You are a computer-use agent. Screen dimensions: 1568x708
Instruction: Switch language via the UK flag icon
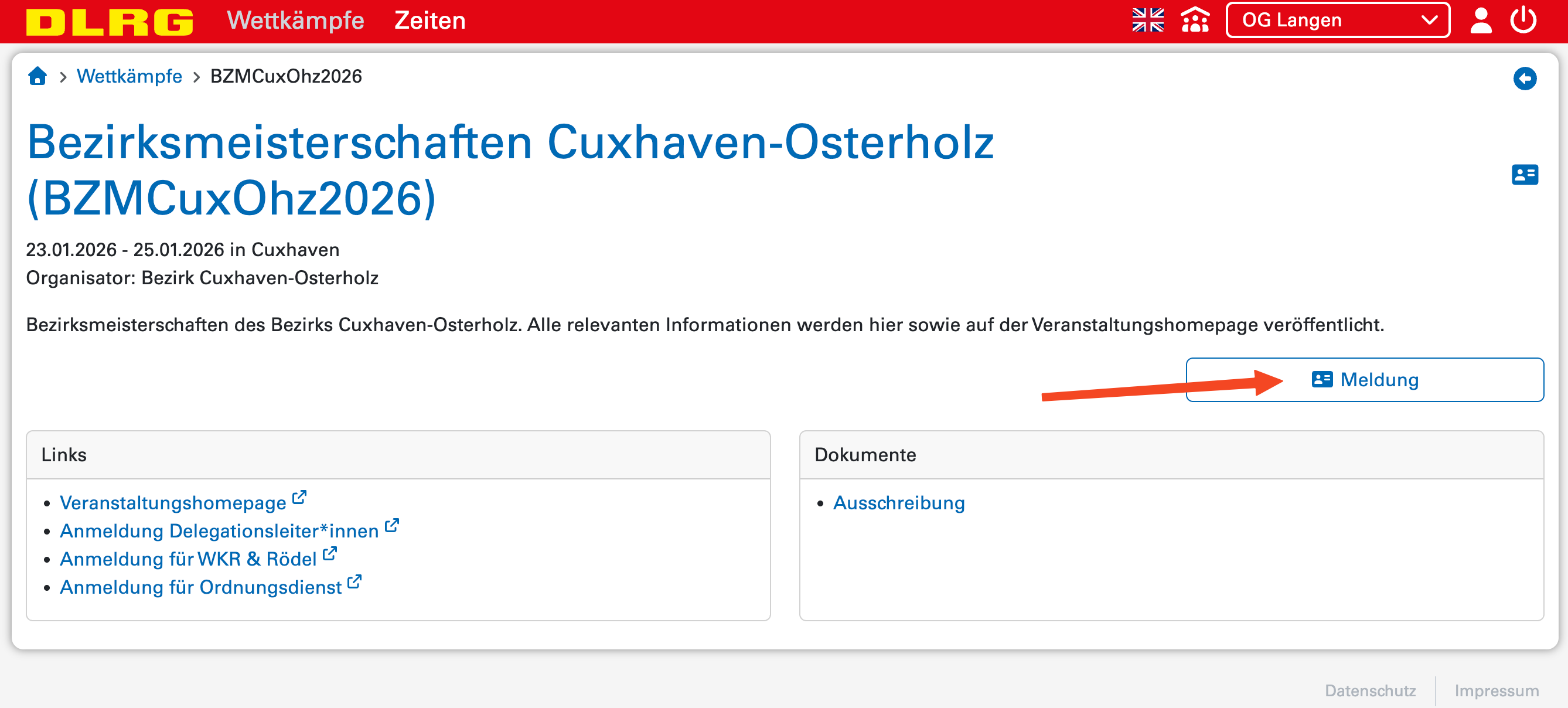pyautogui.click(x=1147, y=20)
